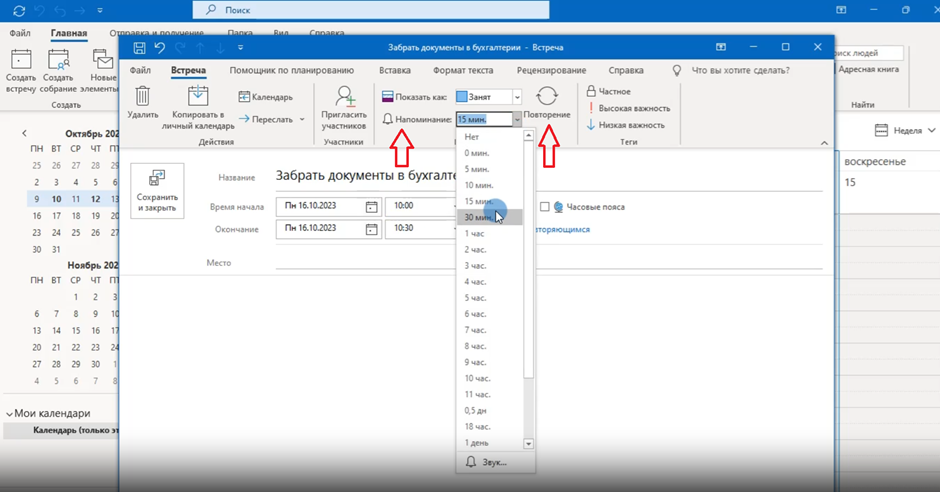Screen dimensions: 940x492
Task: Click the Delete meeting trash icon
Action: tap(143, 97)
